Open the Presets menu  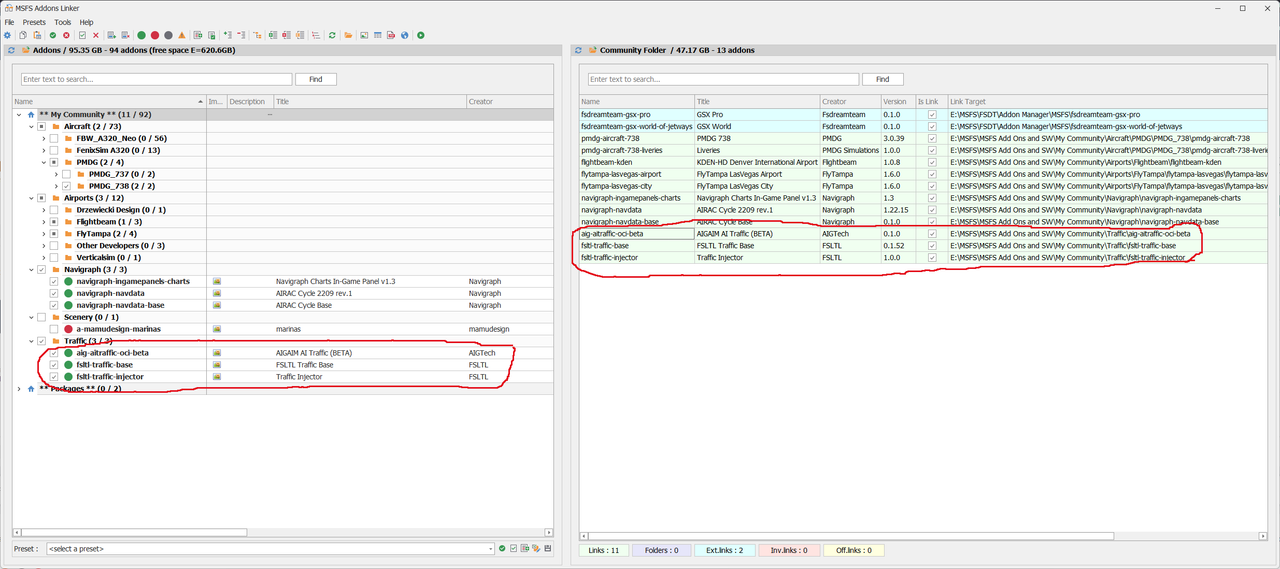[x=34, y=22]
